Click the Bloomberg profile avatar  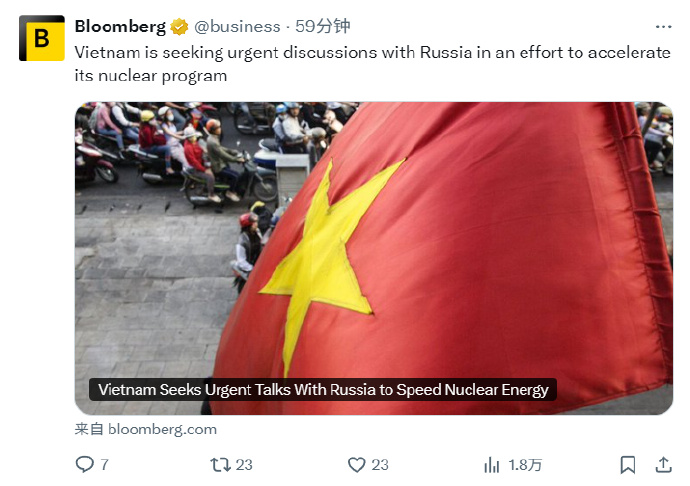click(42, 38)
